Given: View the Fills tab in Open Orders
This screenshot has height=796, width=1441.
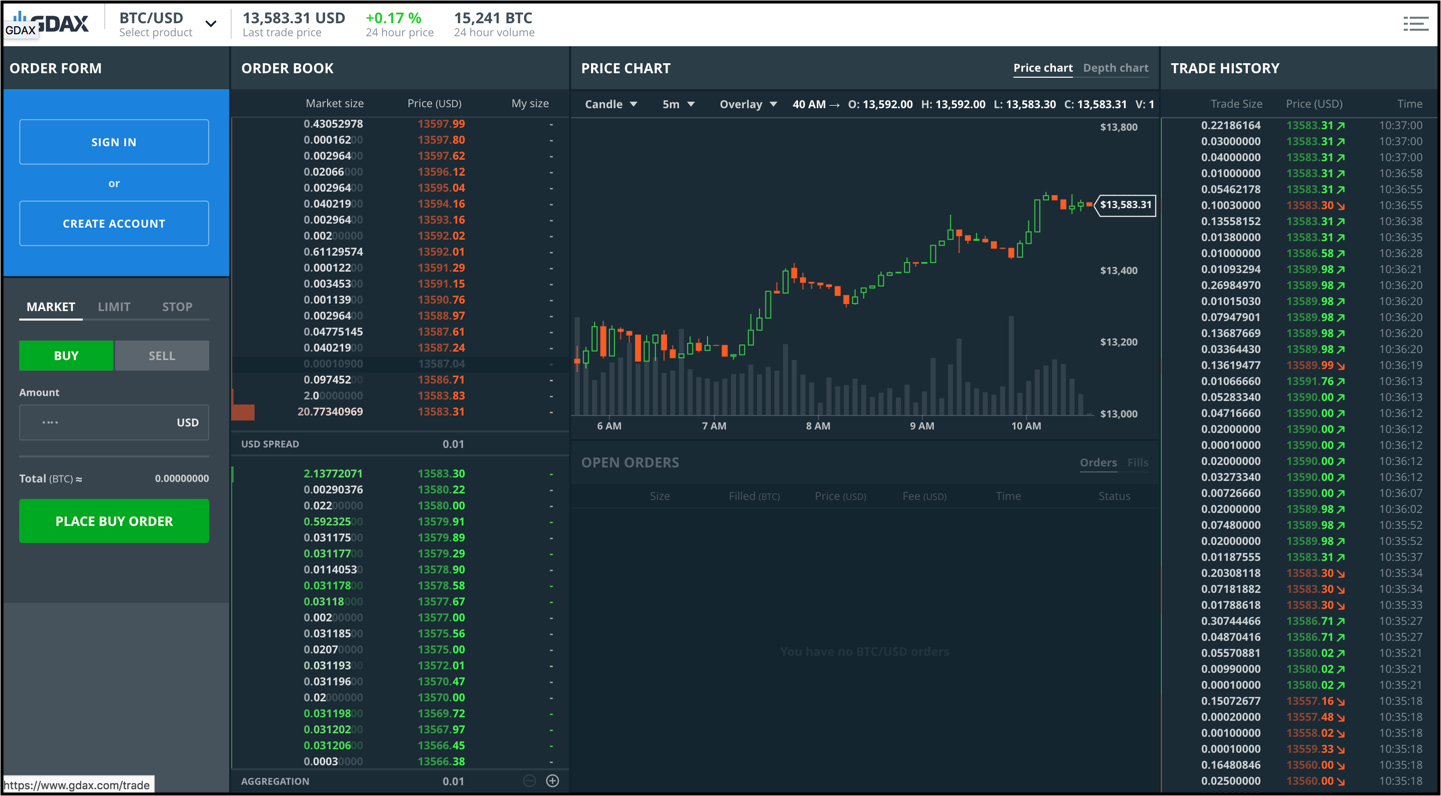Looking at the screenshot, I should pyautogui.click(x=1138, y=463).
